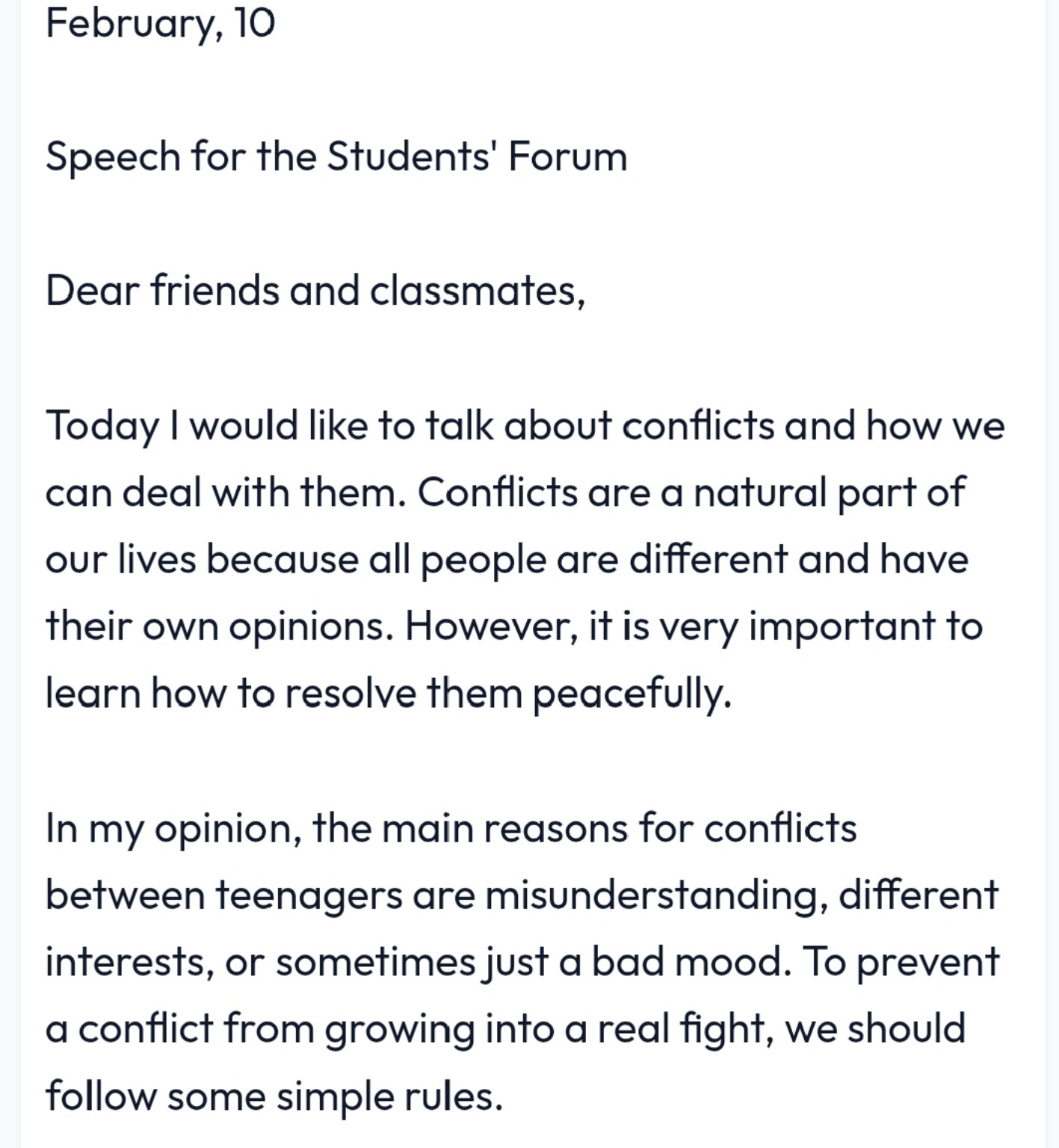Click the word "important" in the first paragraph
This screenshot has height=1148, width=1059.
842,626
